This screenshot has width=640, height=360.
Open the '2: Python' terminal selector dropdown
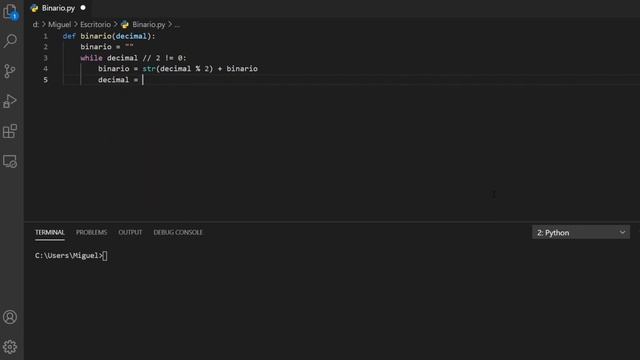coord(580,233)
